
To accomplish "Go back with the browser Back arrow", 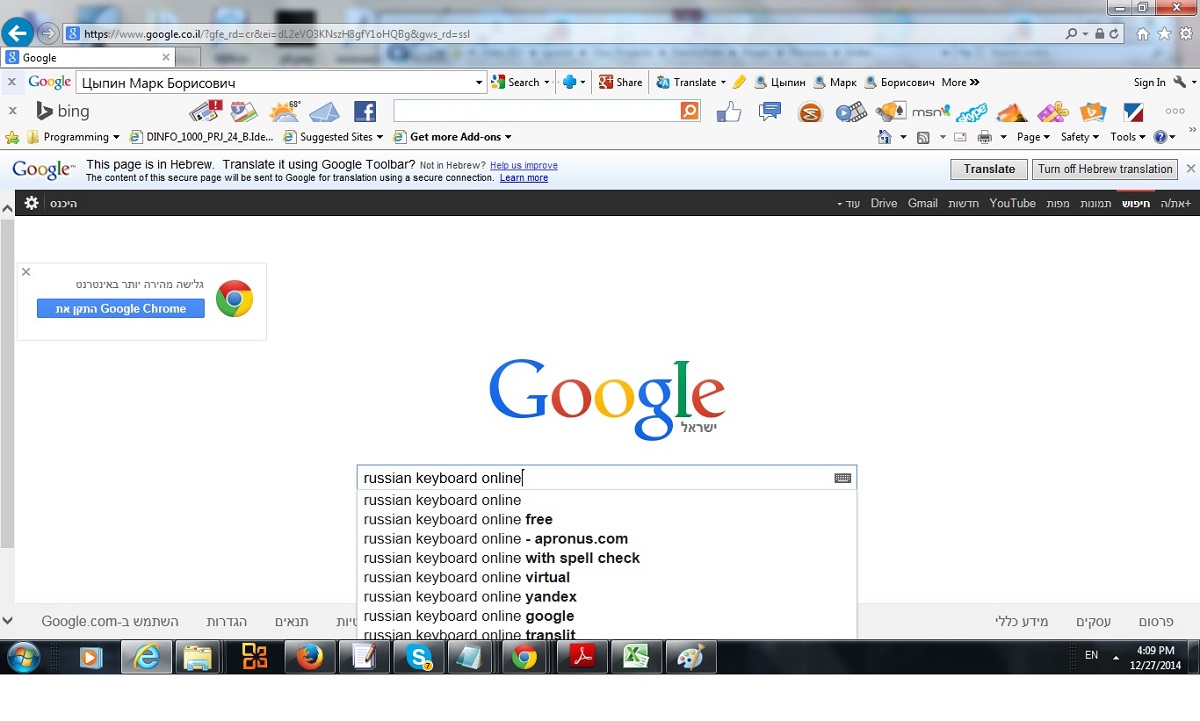I will click(17, 33).
